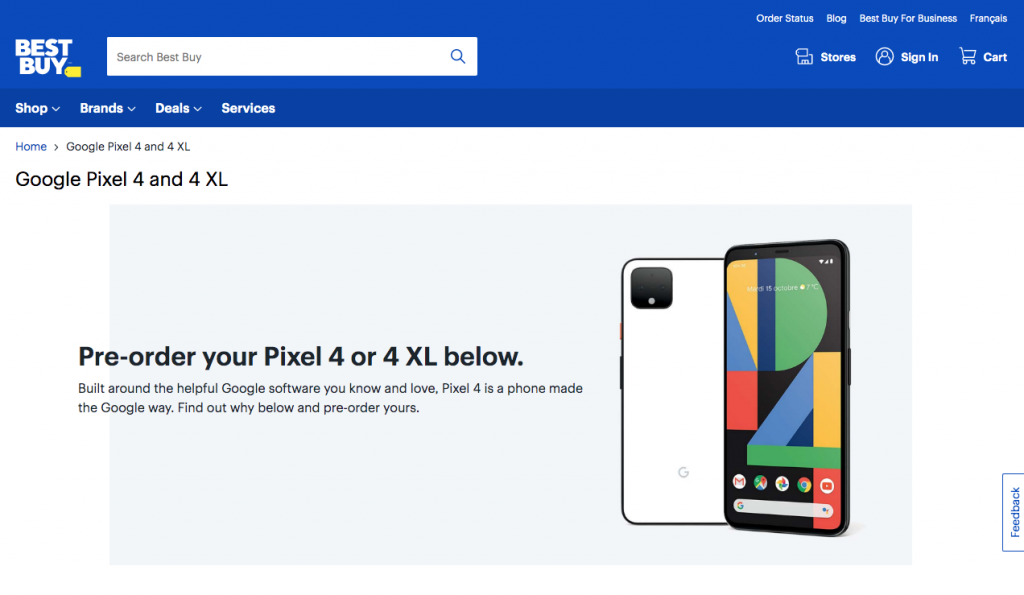The height and width of the screenshot is (595, 1024).
Task: Go to Home breadcrumb link
Action: 31,147
